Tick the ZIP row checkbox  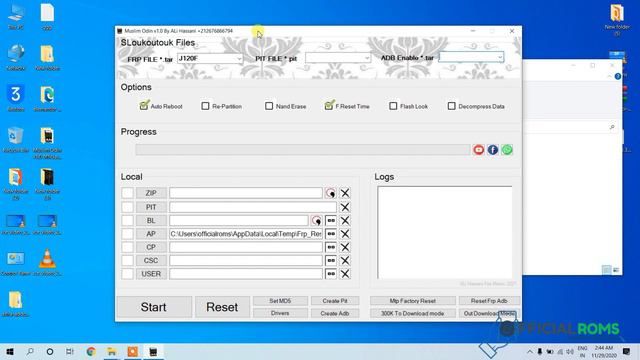[x=127, y=193]
